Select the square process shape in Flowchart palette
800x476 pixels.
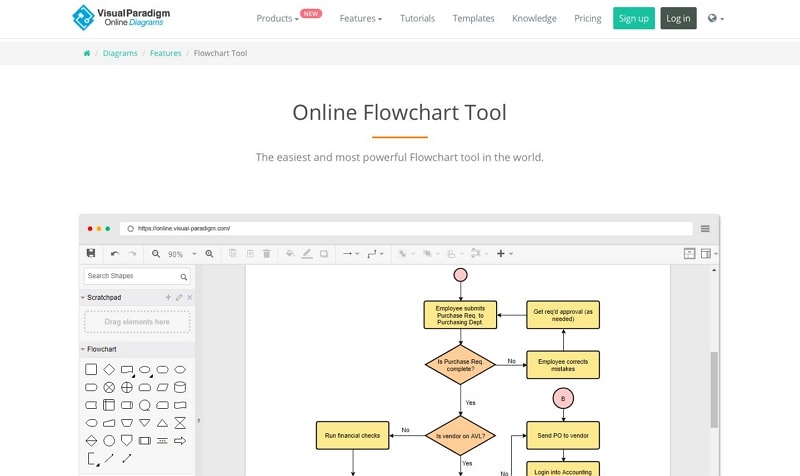[91, 369]
